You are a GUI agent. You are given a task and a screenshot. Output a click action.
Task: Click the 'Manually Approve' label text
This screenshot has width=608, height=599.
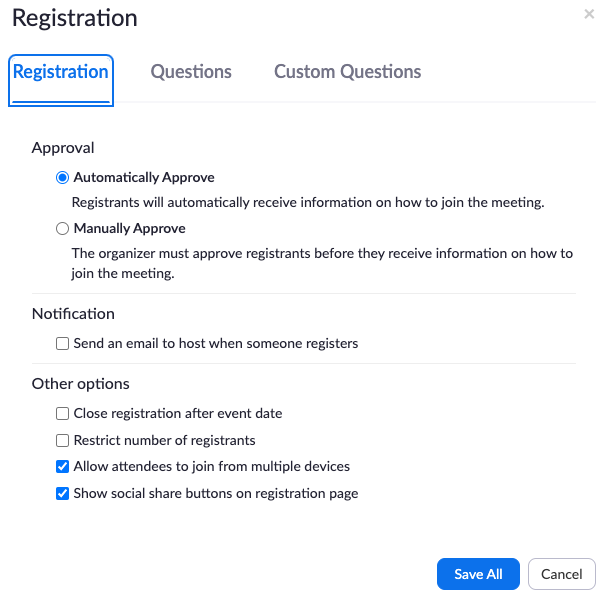(130, 228)
